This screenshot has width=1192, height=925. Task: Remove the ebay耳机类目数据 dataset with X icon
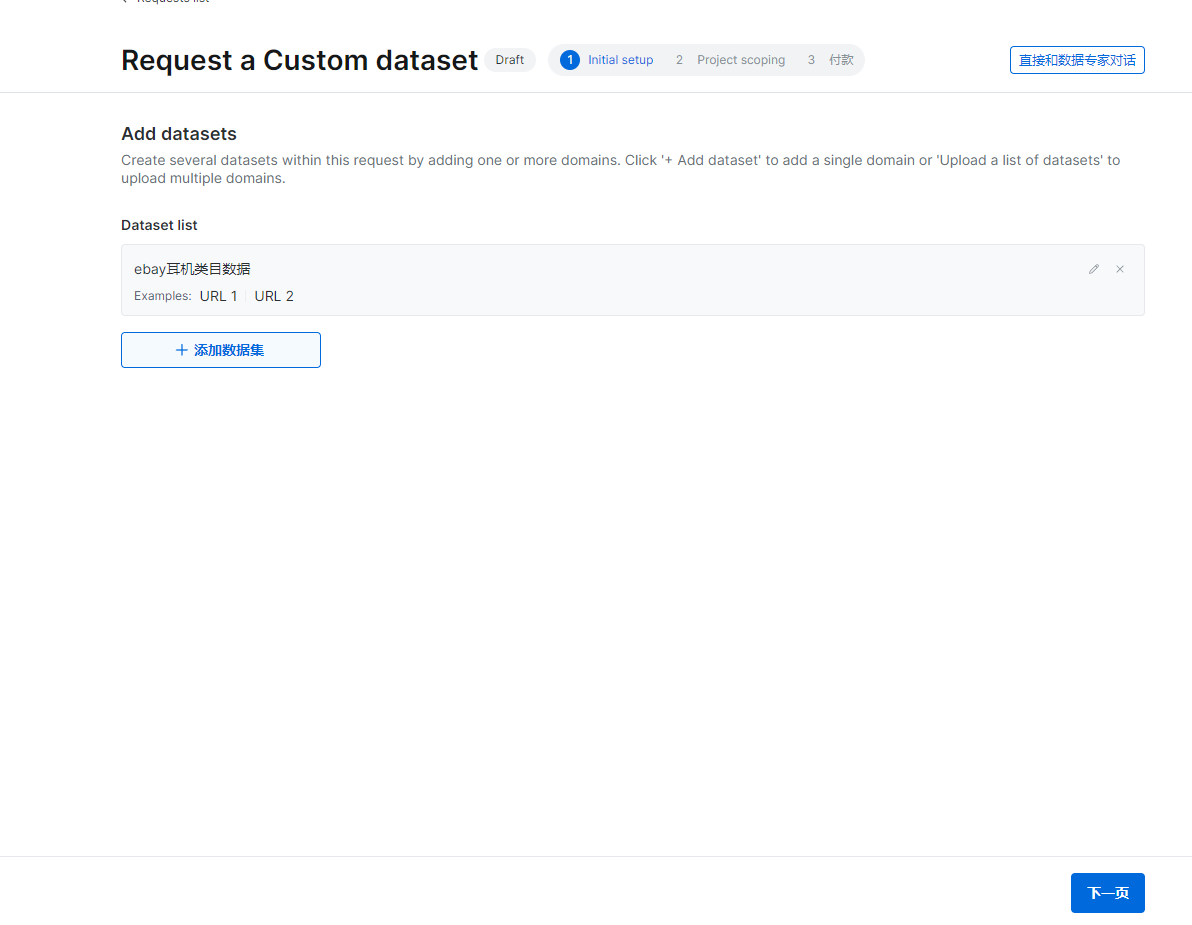[x=1120, y=269]
